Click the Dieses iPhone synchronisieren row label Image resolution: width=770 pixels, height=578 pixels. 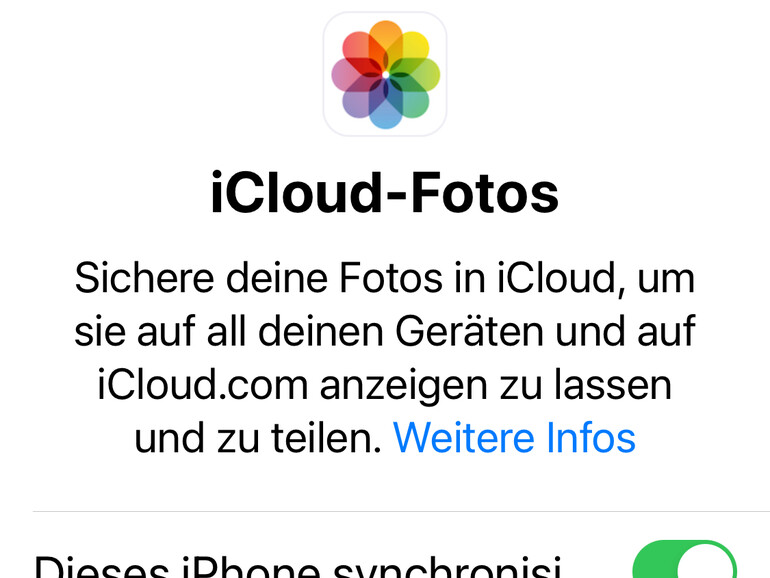(298, 566)
